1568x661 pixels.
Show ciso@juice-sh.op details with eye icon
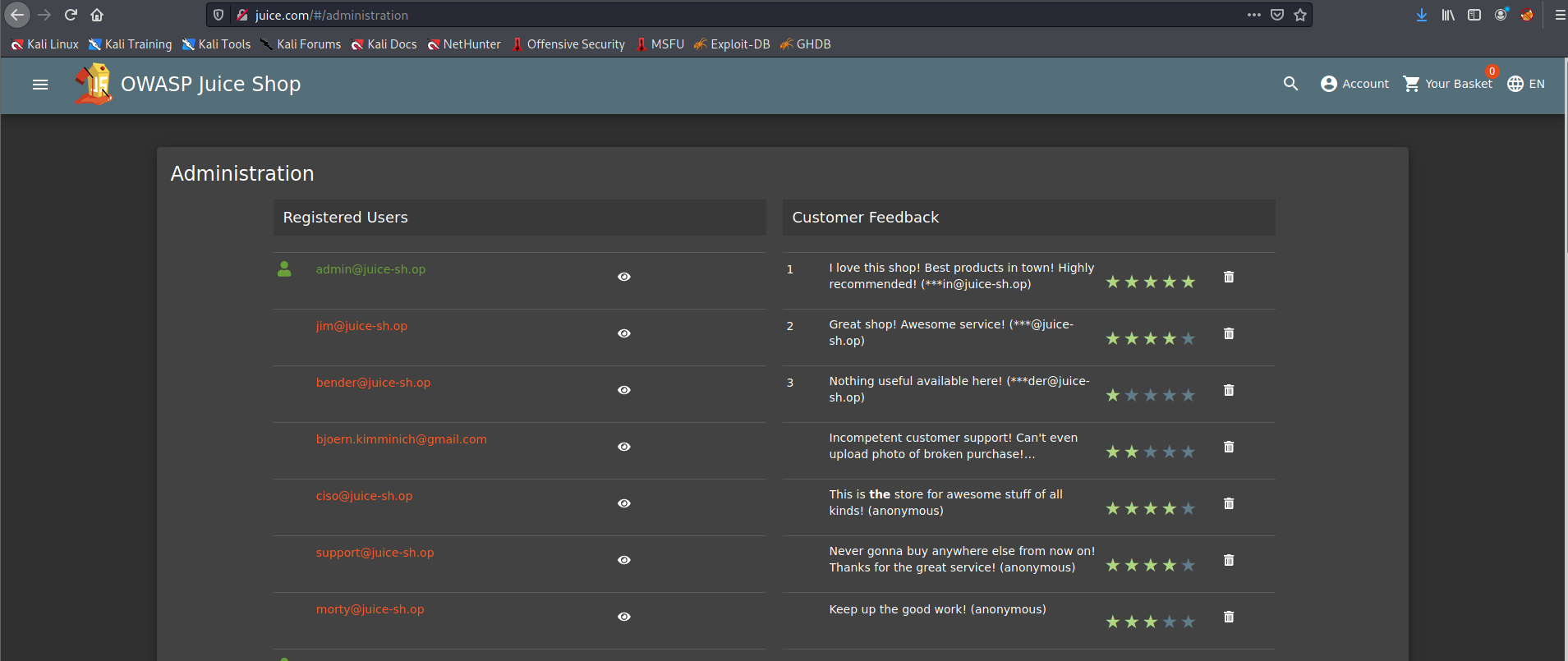(x=624, y=503)
